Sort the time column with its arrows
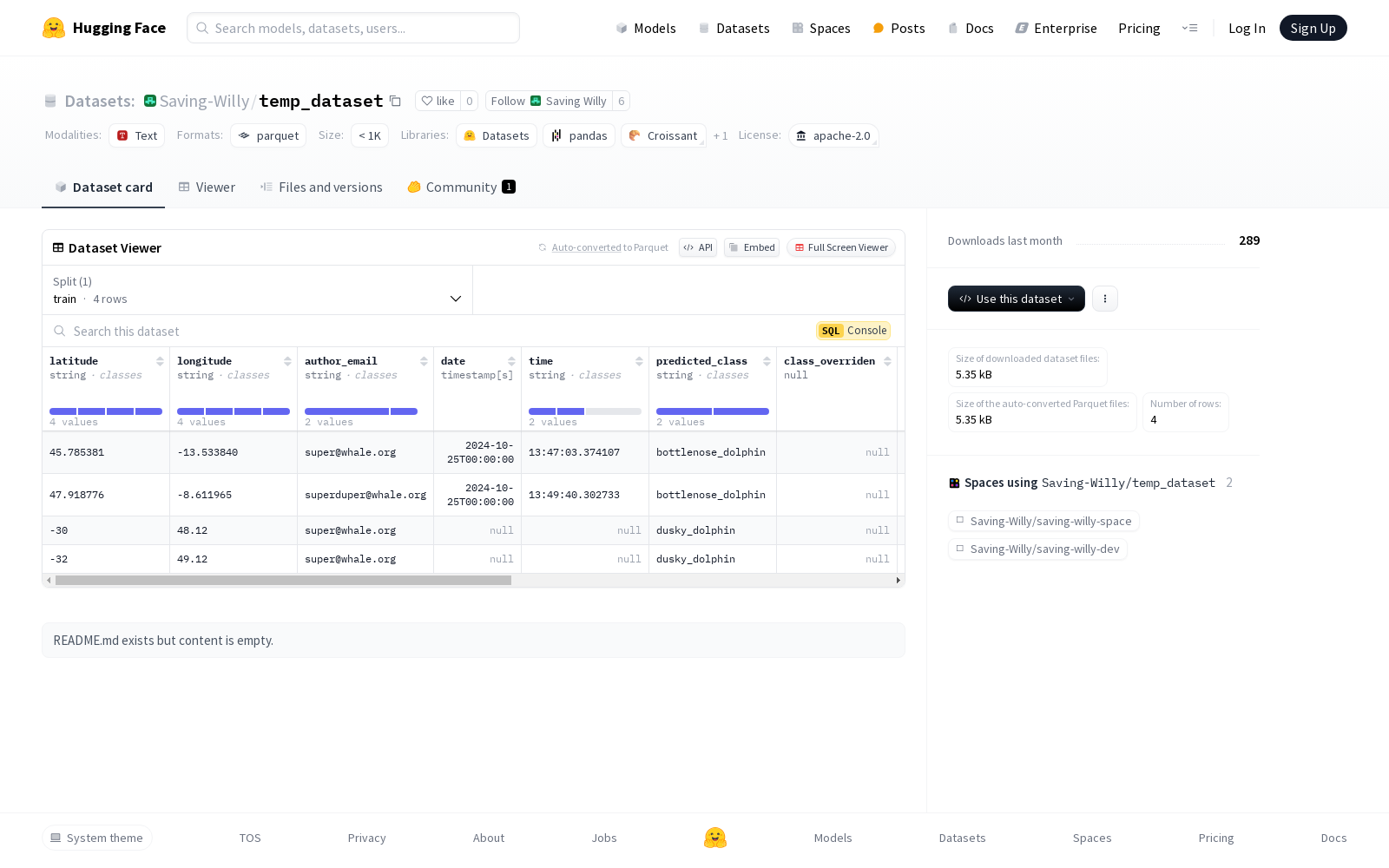The image size is (1389, 868). point(639,361)
